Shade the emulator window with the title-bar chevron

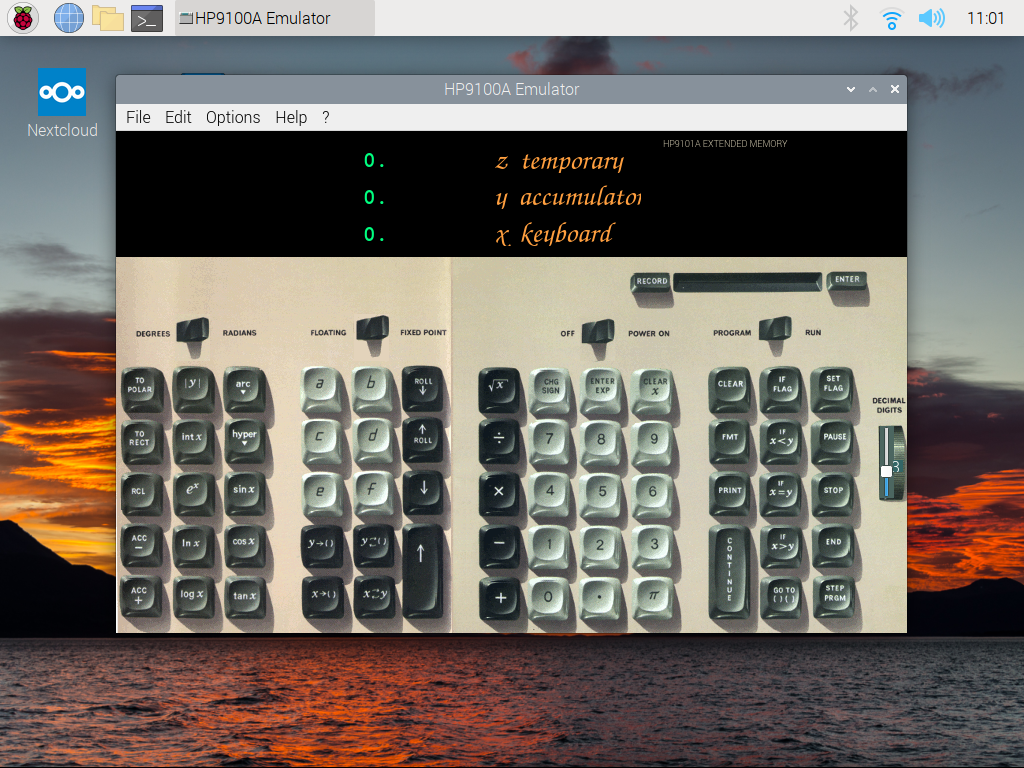click(850, 89)
